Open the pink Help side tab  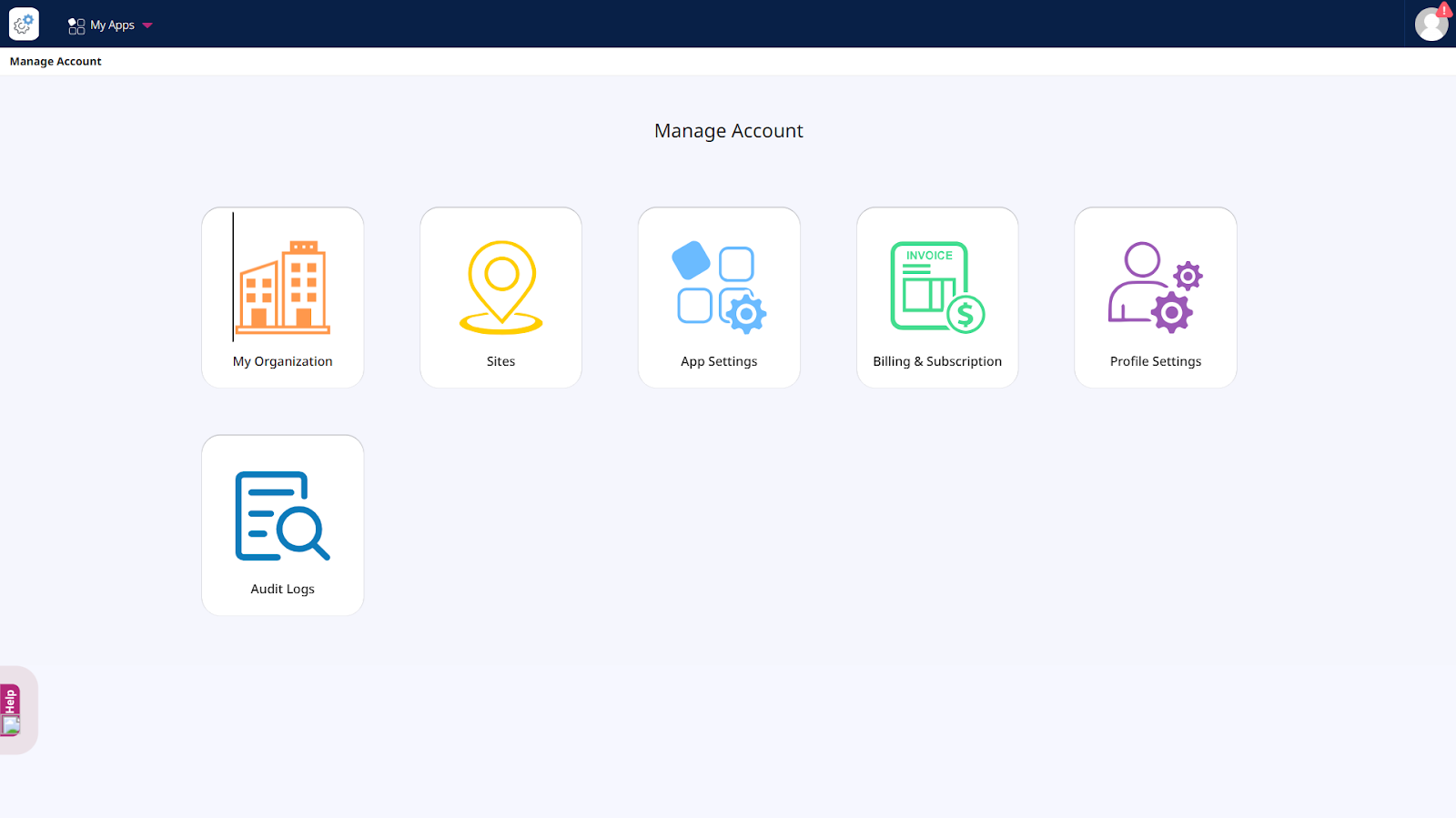(x=11, y=702)
